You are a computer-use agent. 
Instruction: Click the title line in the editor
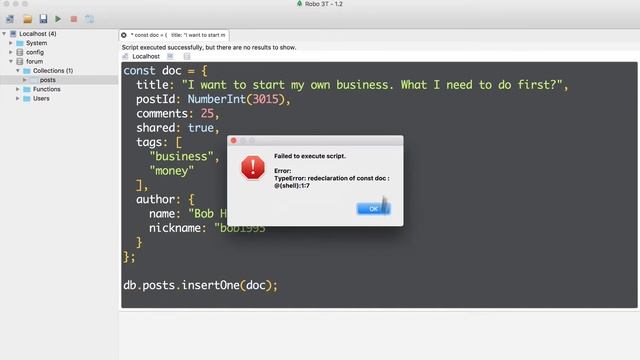pyautogui.click(x=352, y=85)
